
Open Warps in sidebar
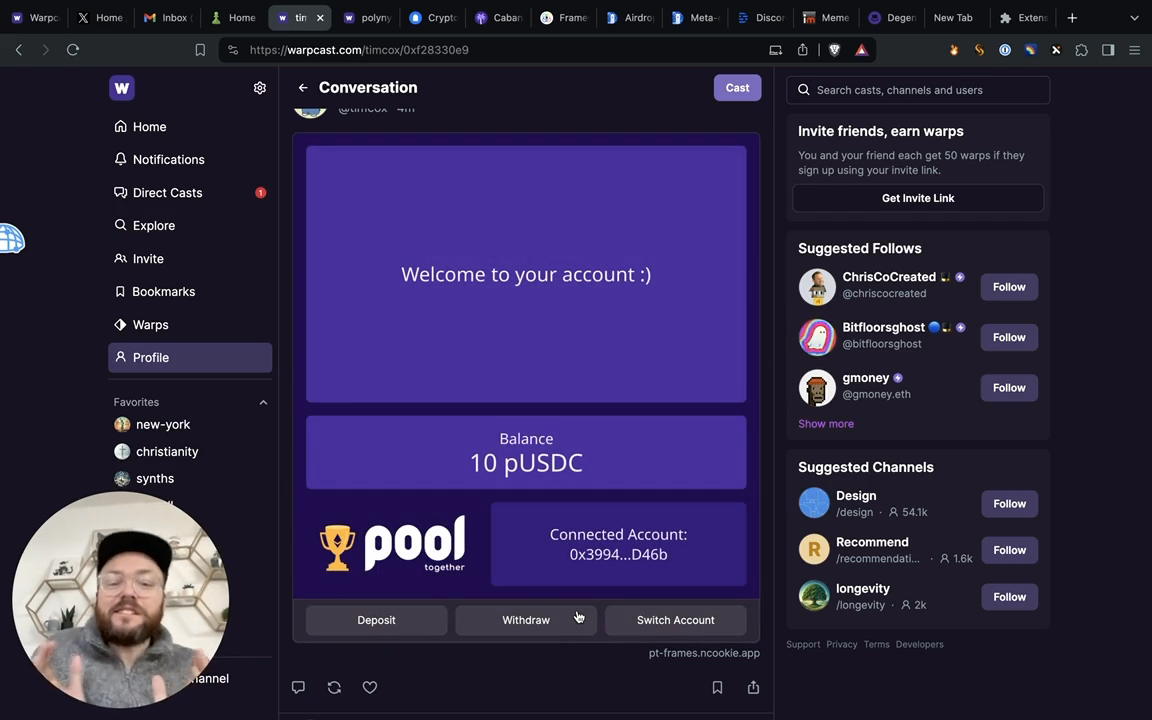coord(190,325)
